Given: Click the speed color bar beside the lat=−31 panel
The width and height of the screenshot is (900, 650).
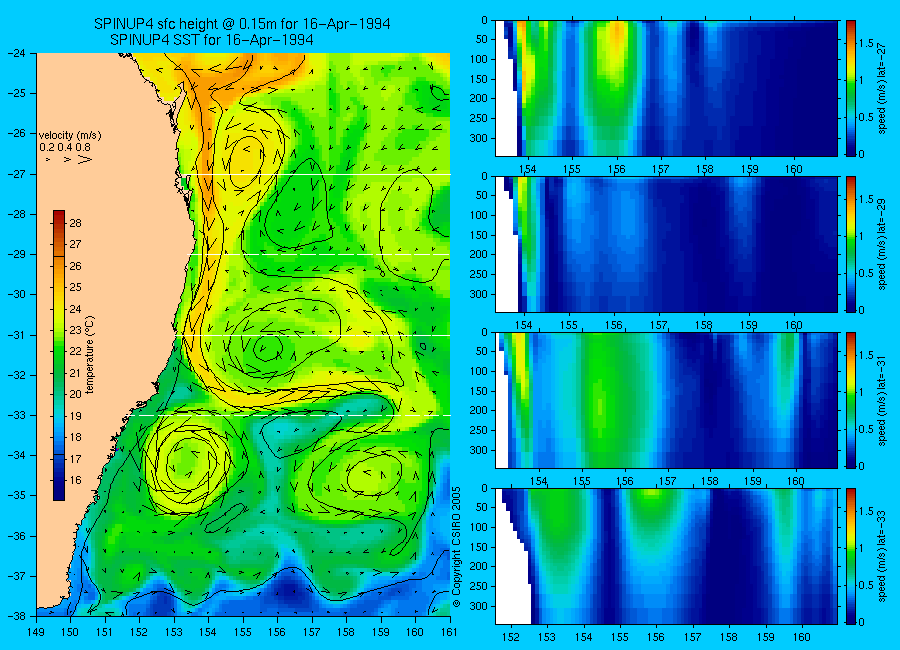Looking at the screenshot, I should (x=850, y=400).
